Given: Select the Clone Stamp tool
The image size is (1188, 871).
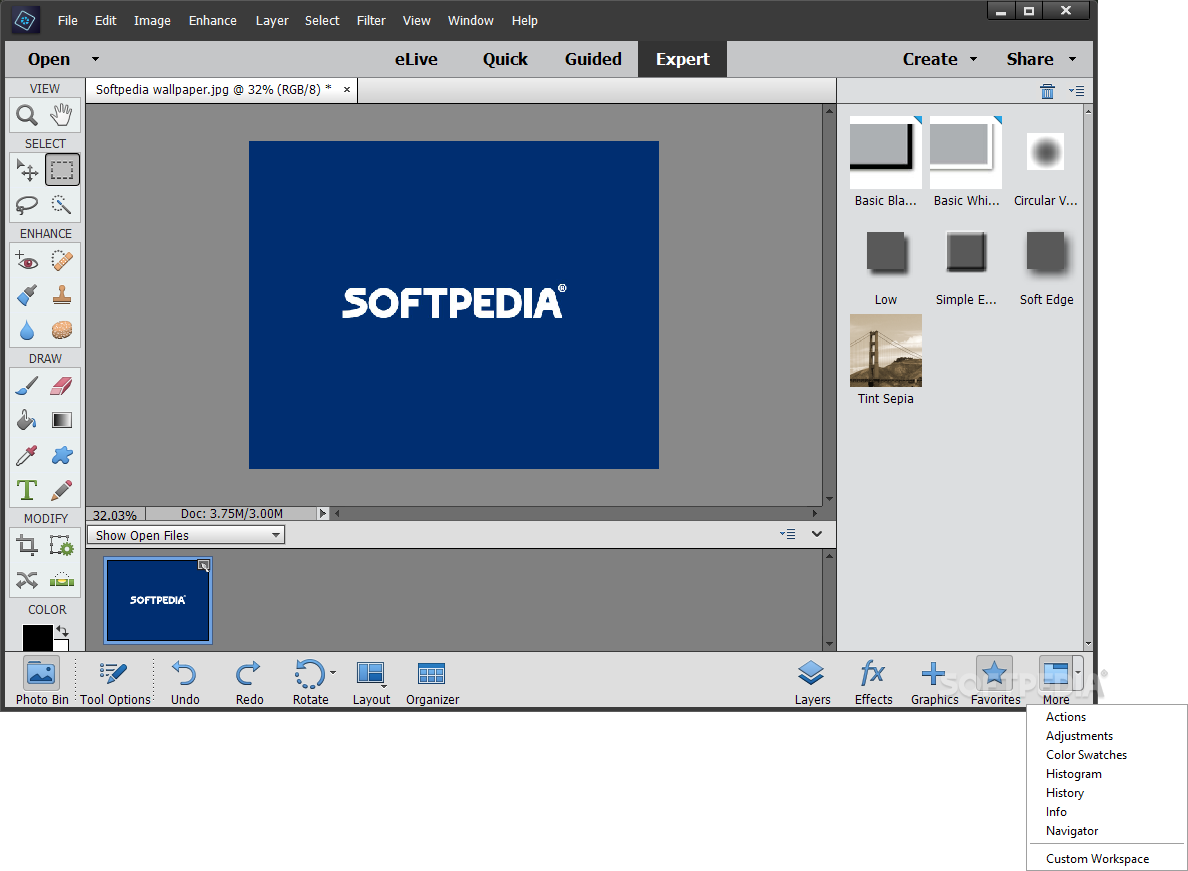Looking at the screenshot, I should (61, 295).
